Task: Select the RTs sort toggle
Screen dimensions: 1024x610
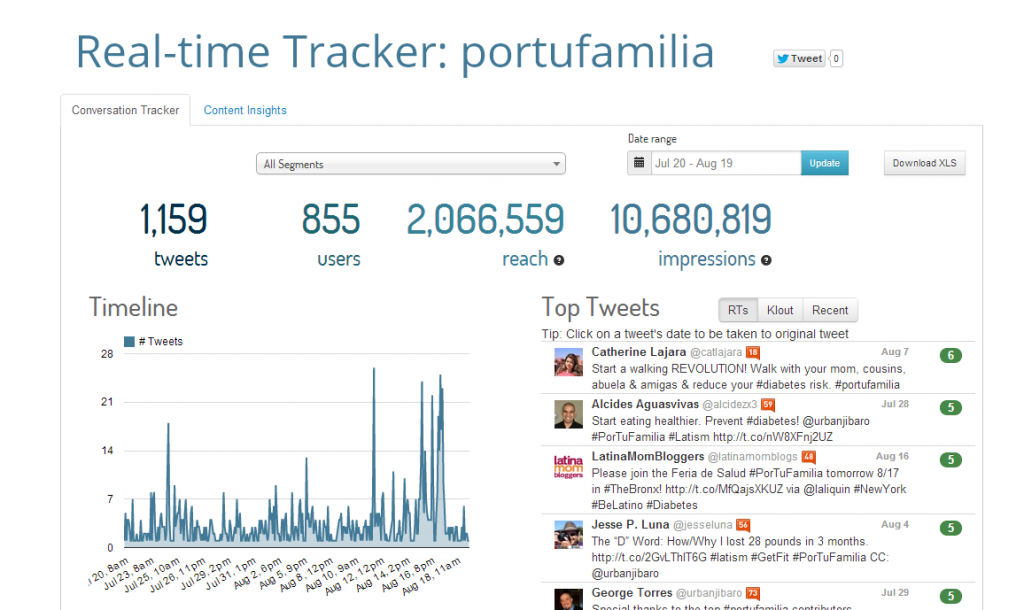Action: [738, 310]
